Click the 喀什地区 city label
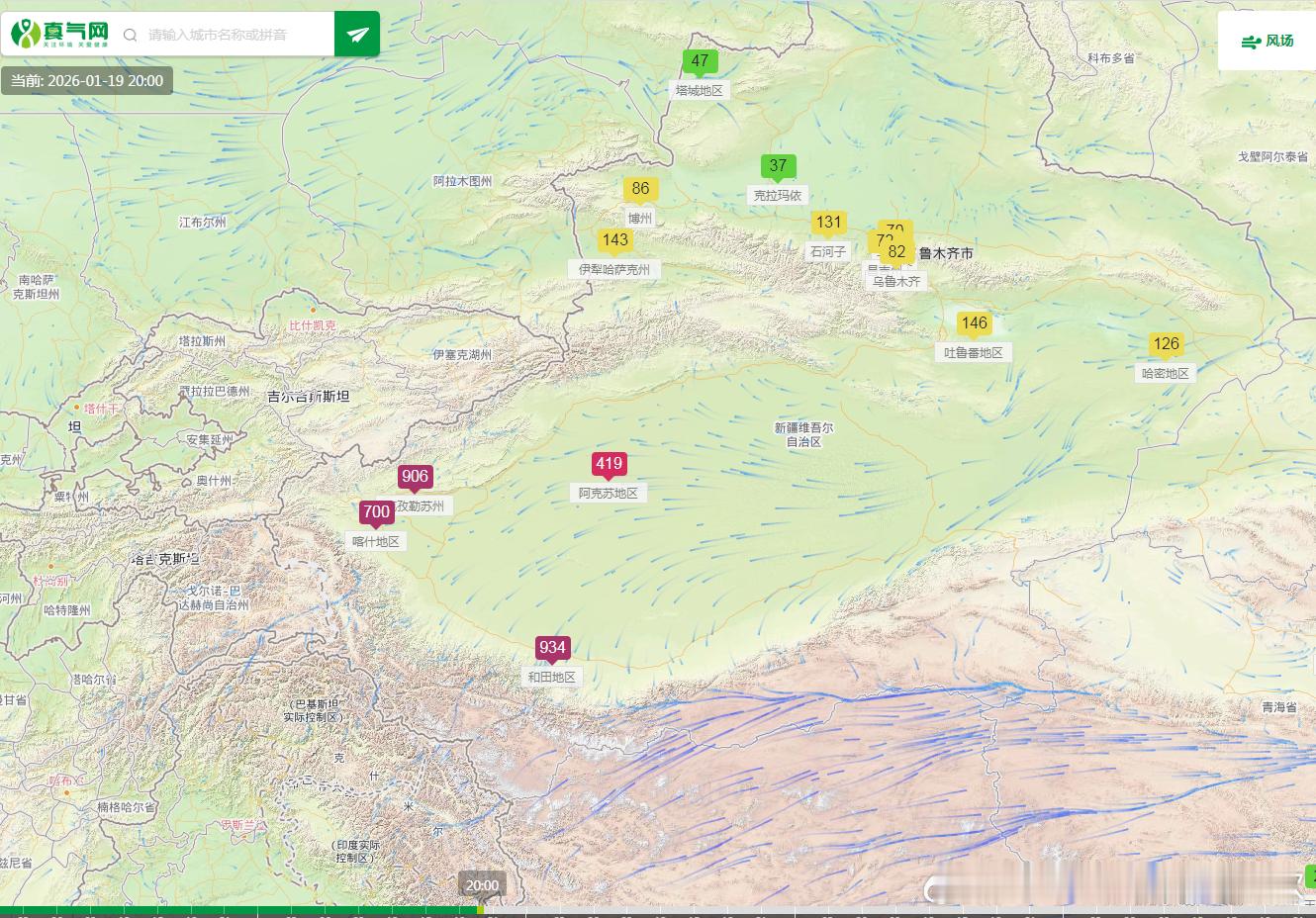 [376, 541]
